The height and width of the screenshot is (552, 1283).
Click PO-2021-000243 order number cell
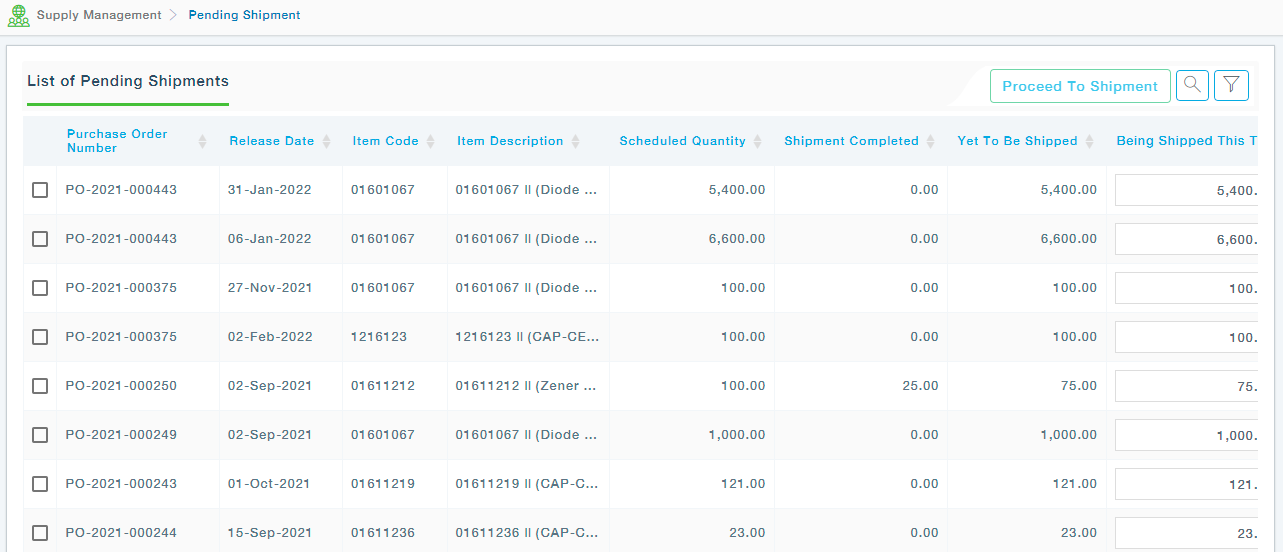pos(121,484)
